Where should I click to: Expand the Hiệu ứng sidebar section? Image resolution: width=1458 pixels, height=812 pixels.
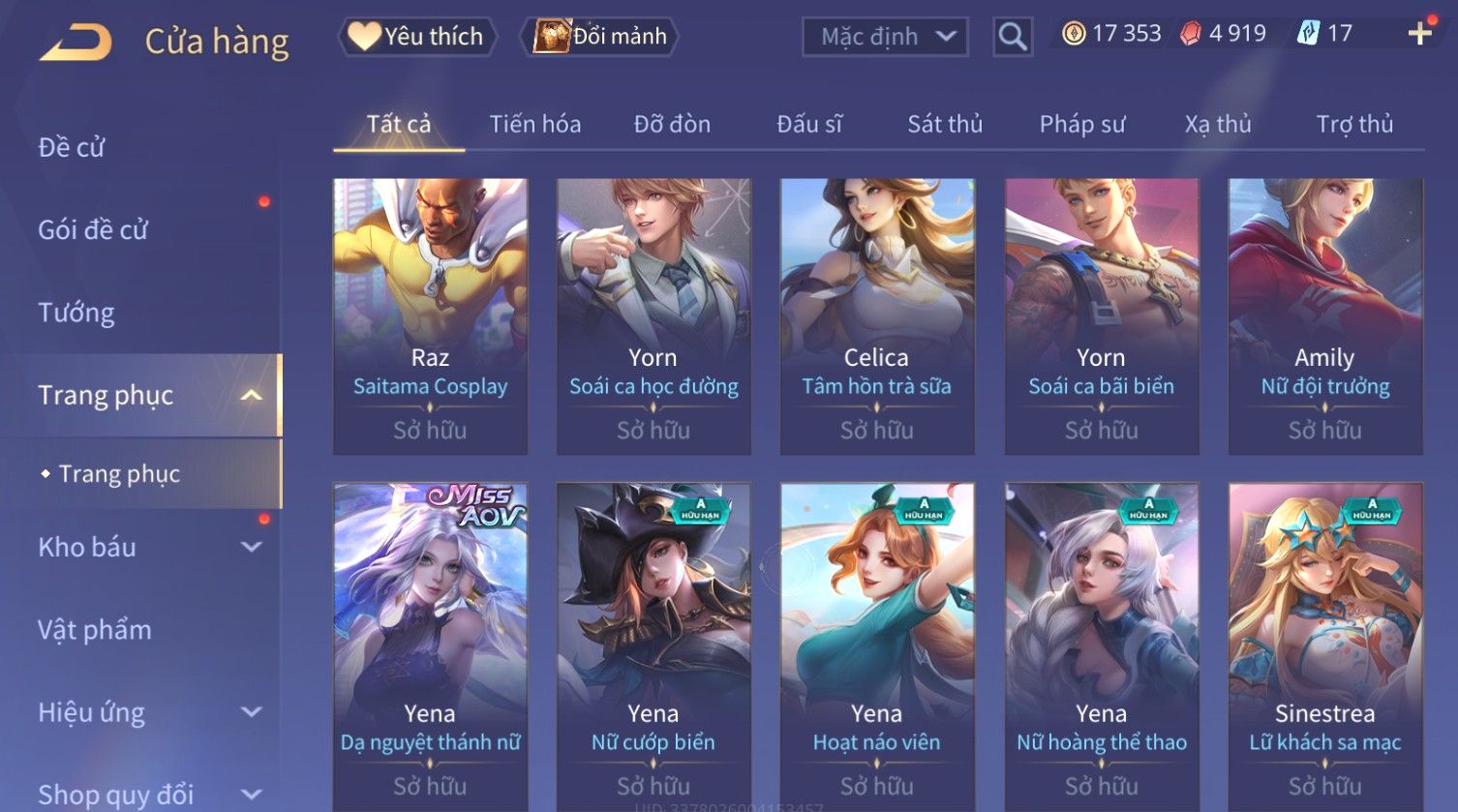251,712
